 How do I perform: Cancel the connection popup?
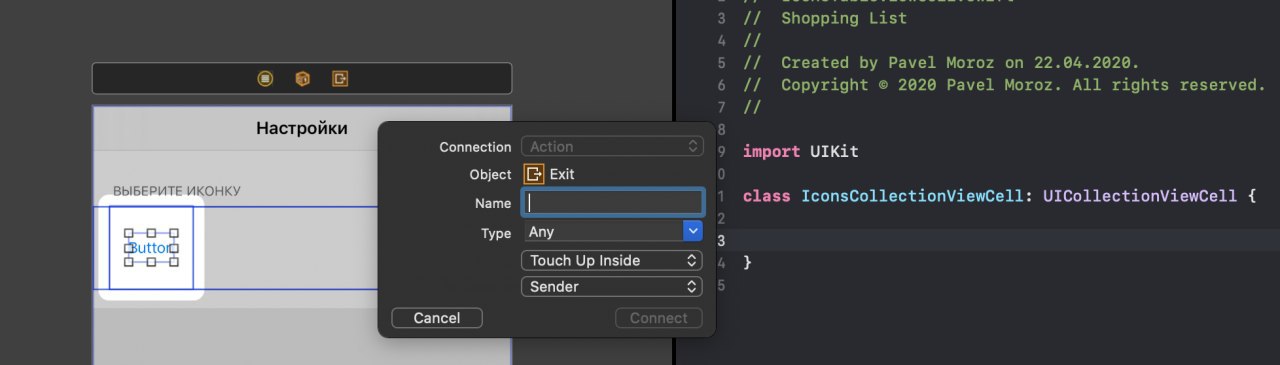[437, 318]
